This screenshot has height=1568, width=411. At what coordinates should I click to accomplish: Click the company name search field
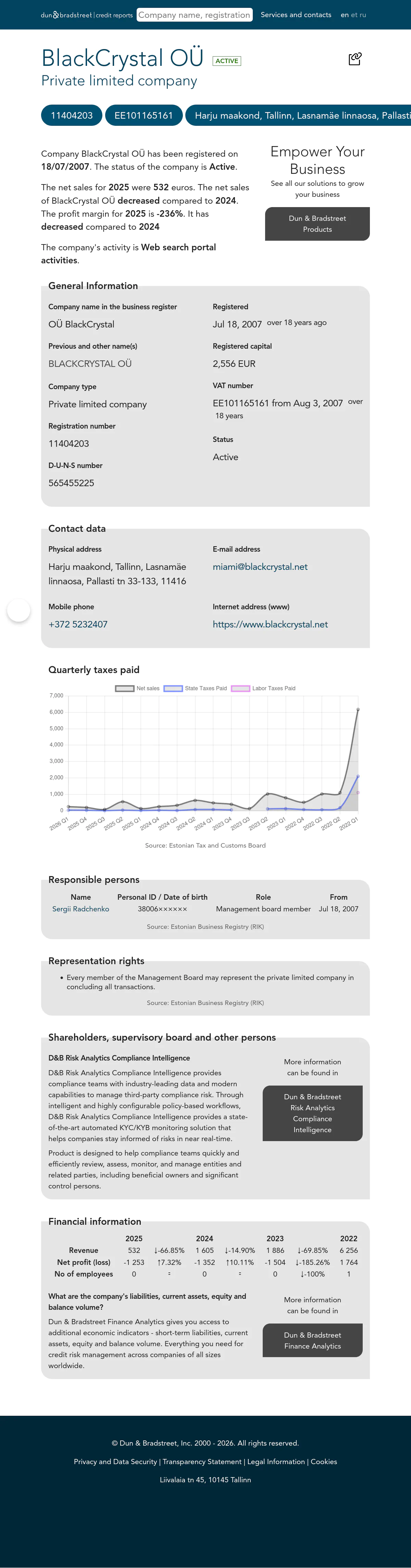point(195,15)
